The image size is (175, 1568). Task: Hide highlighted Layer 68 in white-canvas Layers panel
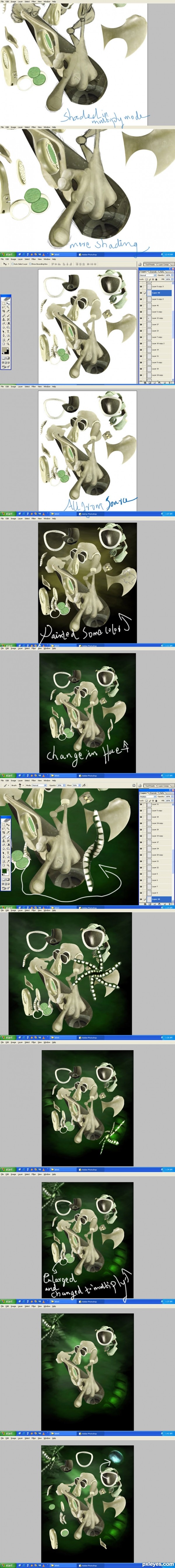point(141,293)
